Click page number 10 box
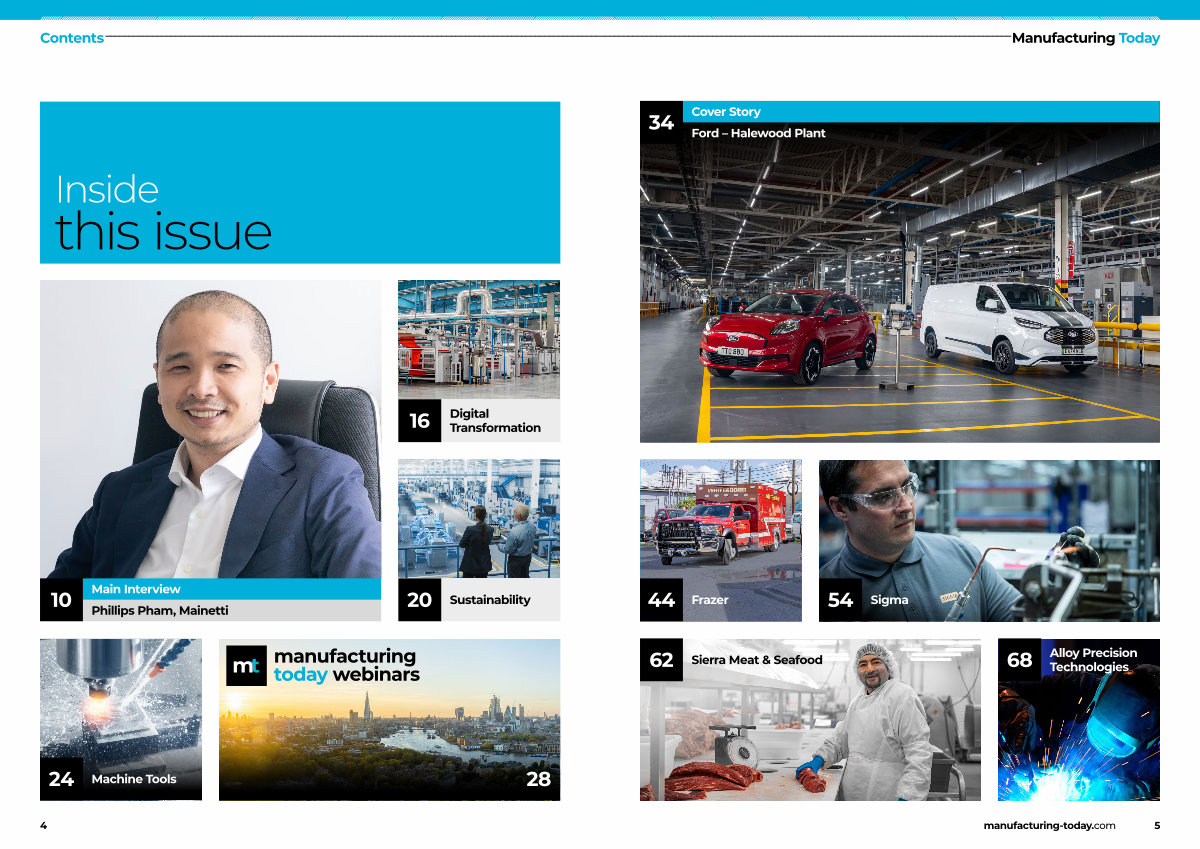The height and width of the screenshot is (849, 1200). click(x=61, y=600)
